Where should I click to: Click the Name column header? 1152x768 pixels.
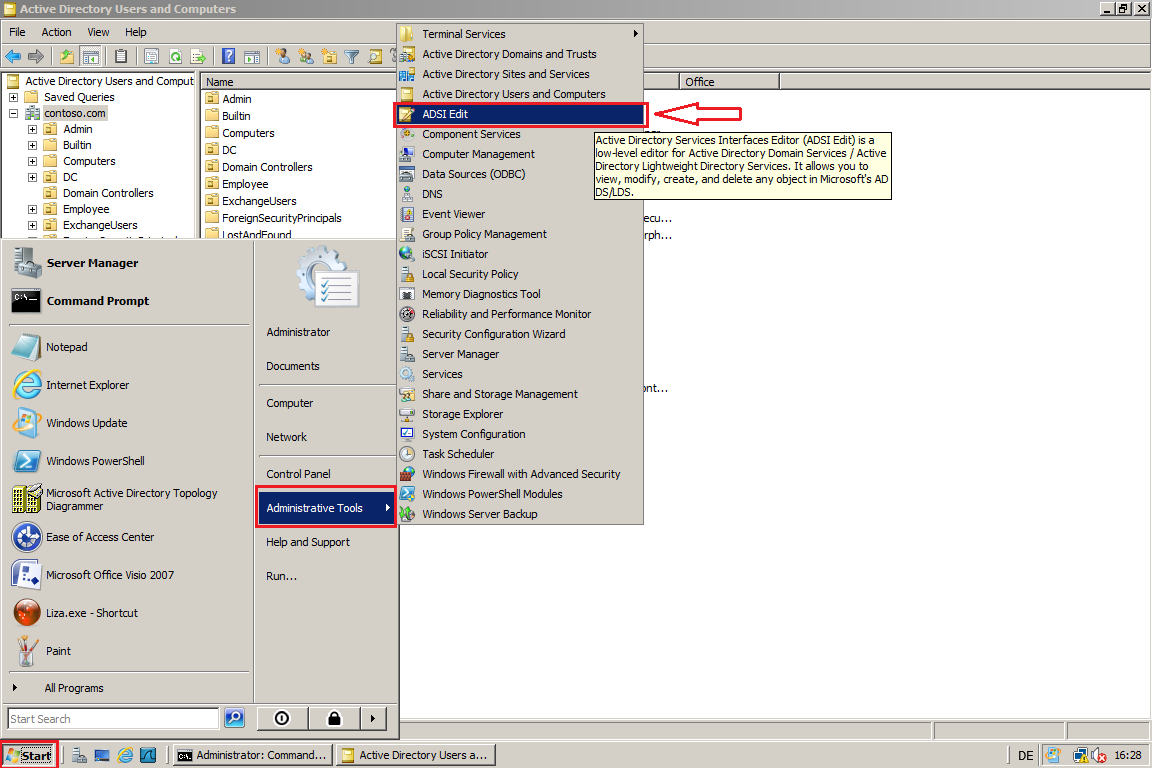(x=298, y=82)
